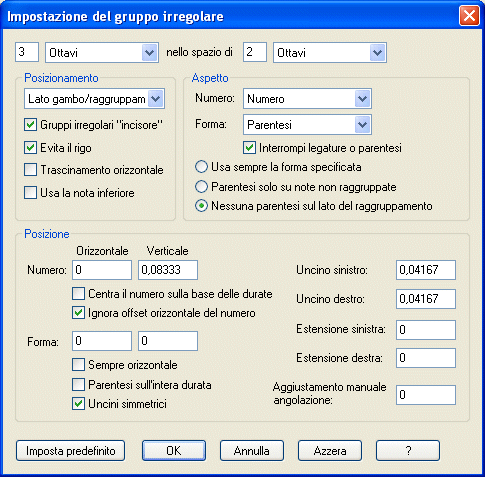Click the Azzera button
This screenshot has height=477, width=485.
(x=330, y=451)
